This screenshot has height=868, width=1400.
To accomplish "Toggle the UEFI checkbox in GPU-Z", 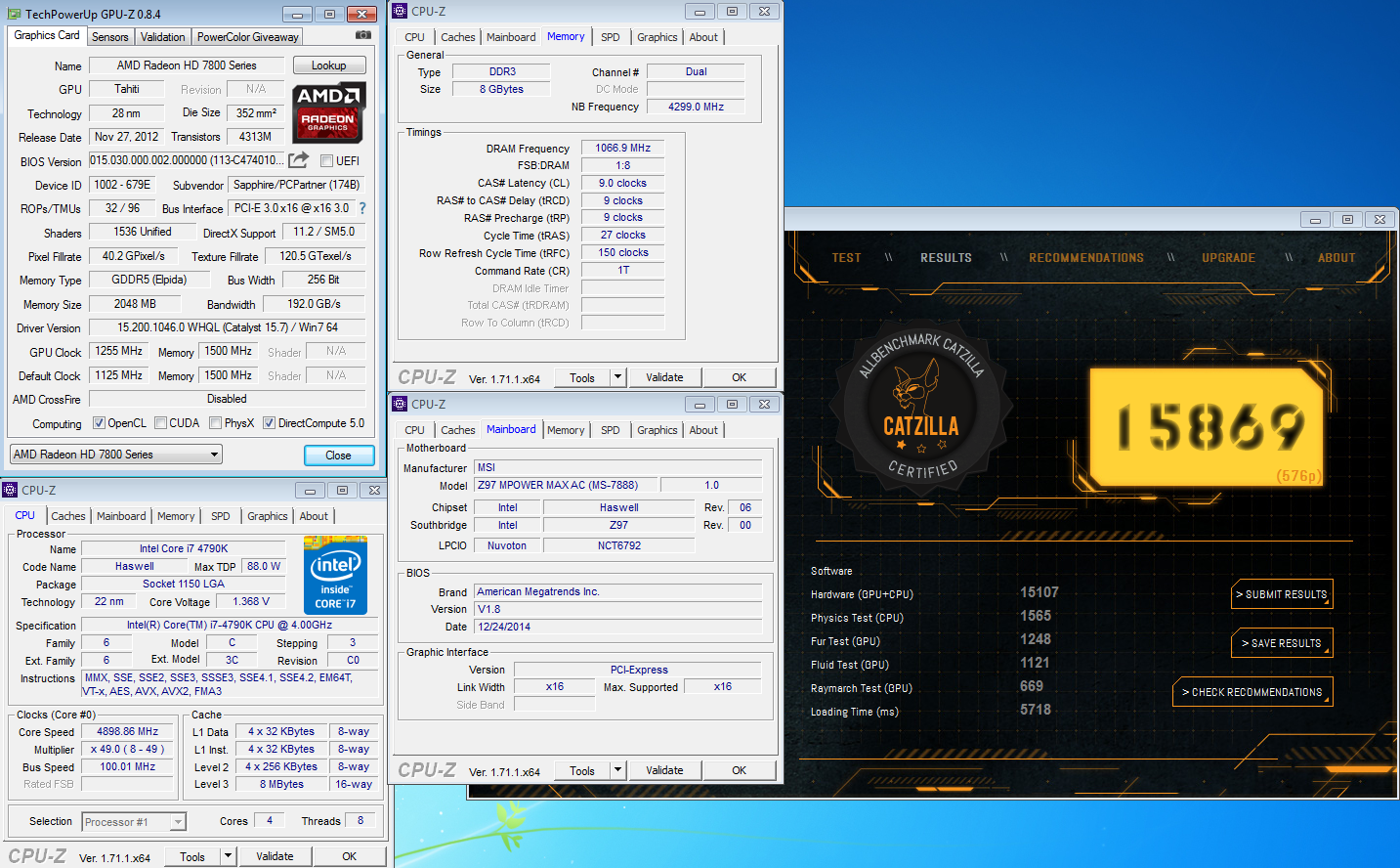I will 327,161.
